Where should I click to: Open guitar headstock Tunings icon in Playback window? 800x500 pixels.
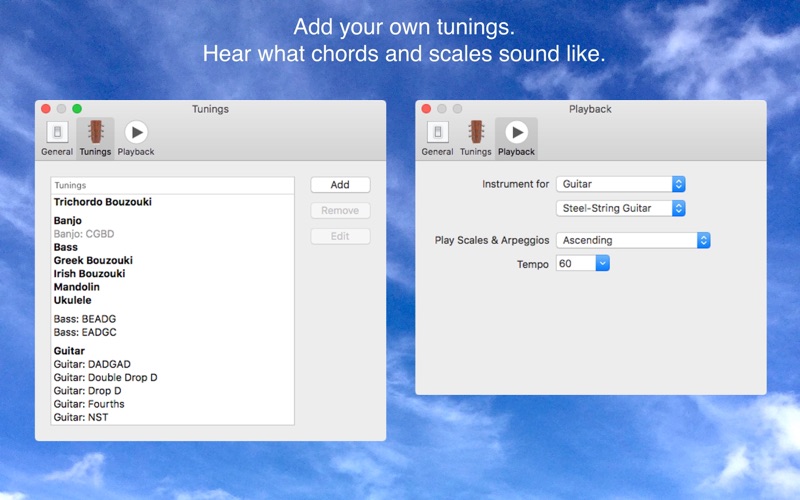point(476,132)
